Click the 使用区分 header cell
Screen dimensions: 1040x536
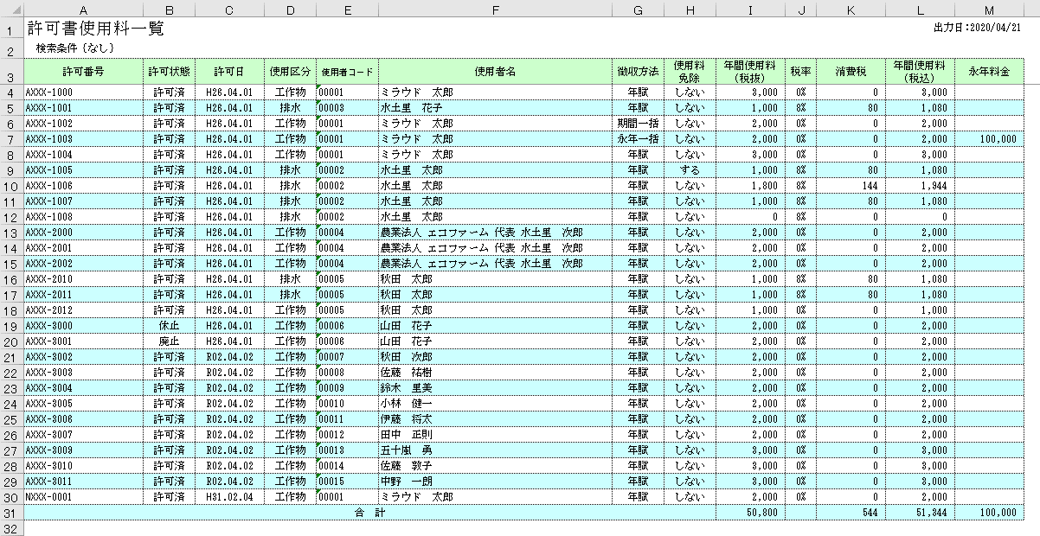point(290,72)
